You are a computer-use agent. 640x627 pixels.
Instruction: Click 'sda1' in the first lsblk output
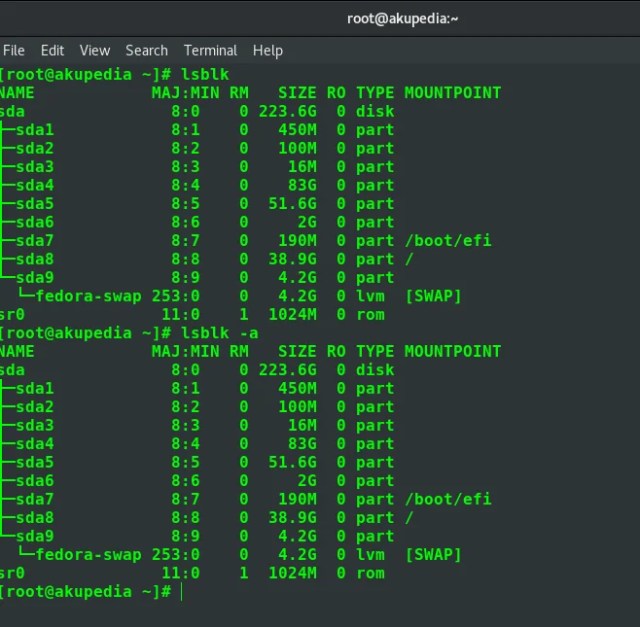point(35,130)
